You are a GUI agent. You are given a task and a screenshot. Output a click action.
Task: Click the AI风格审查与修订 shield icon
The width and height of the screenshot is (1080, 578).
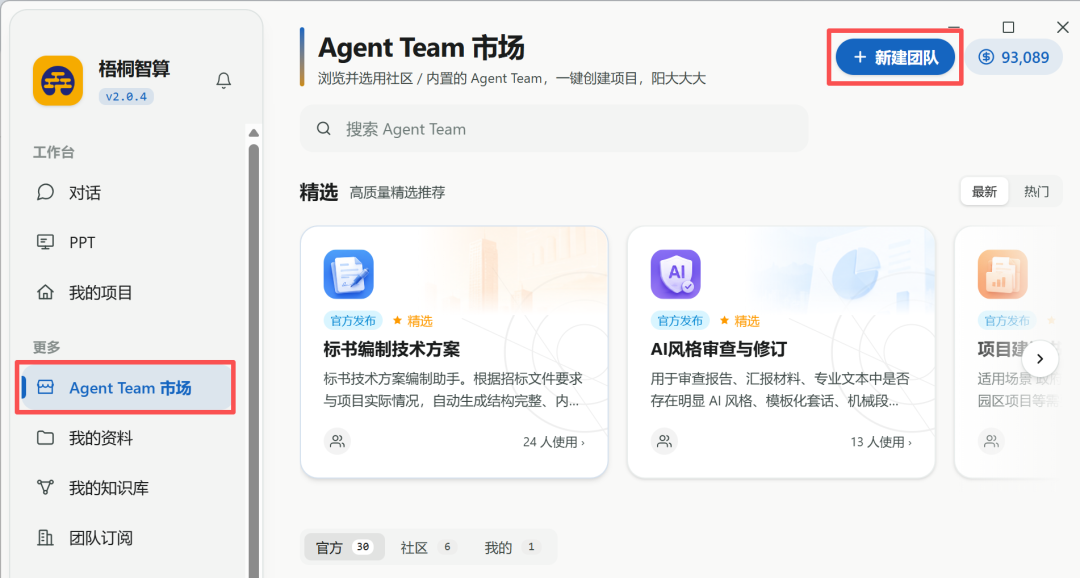point(676,274)
